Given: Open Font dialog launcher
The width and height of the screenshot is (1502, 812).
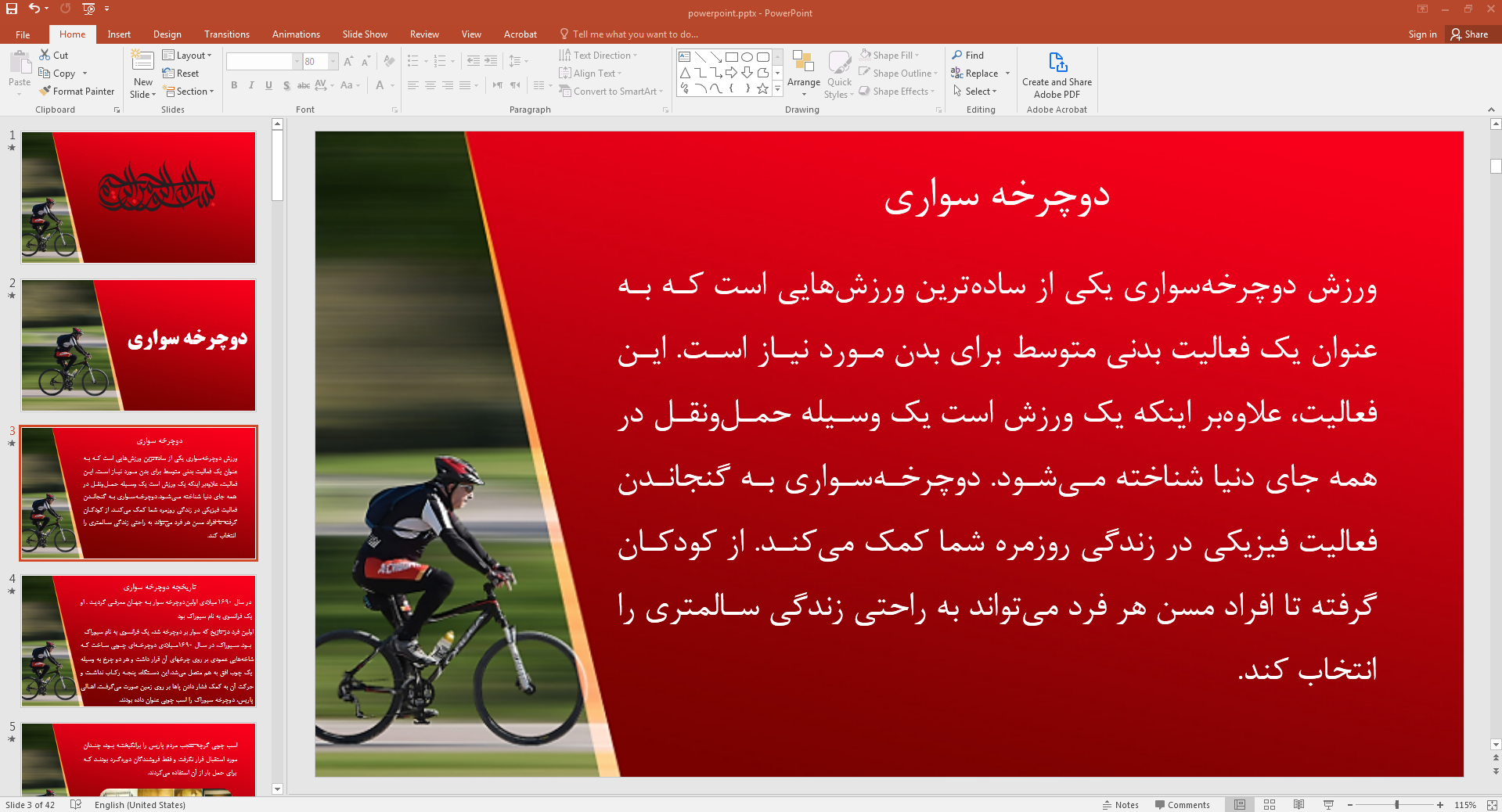Looking at the screenshot, I should (395, 110).
